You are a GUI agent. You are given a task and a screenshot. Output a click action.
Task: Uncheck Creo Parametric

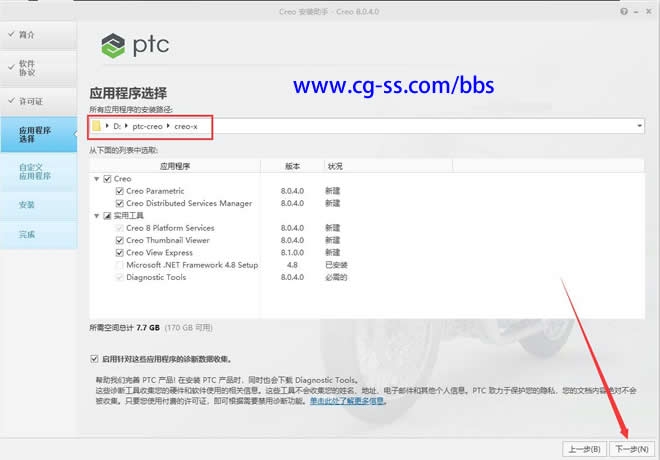click(120, 191)
